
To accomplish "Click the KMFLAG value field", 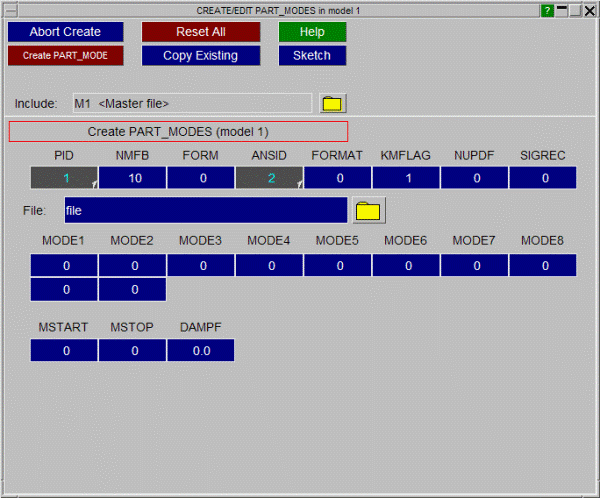I will [405, 178].
